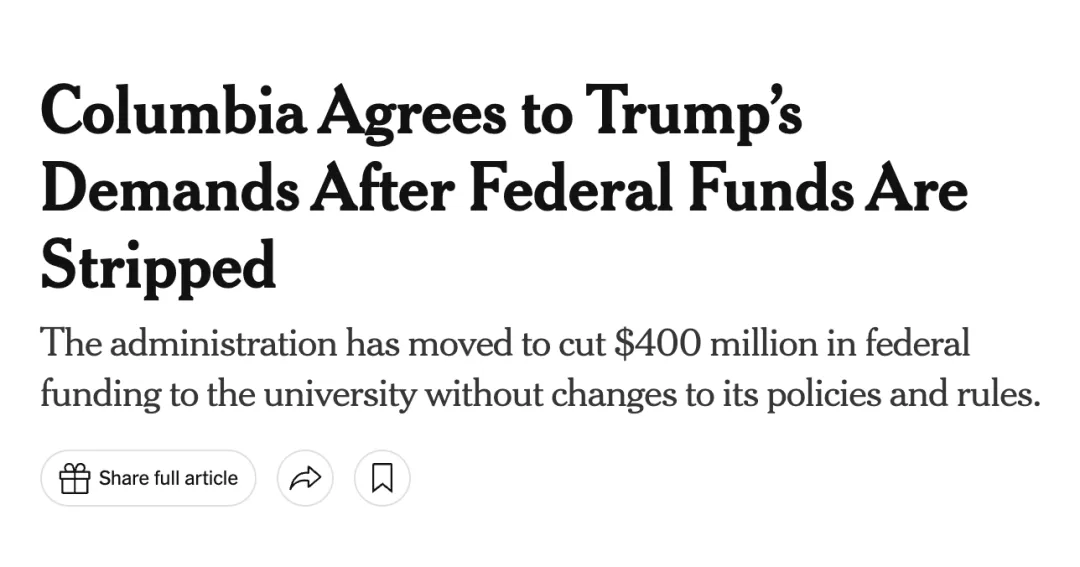This screenshot has height=567, width=1080.
Task: Click the word 'administration' in the summary
Action: (x=223, y=343)
